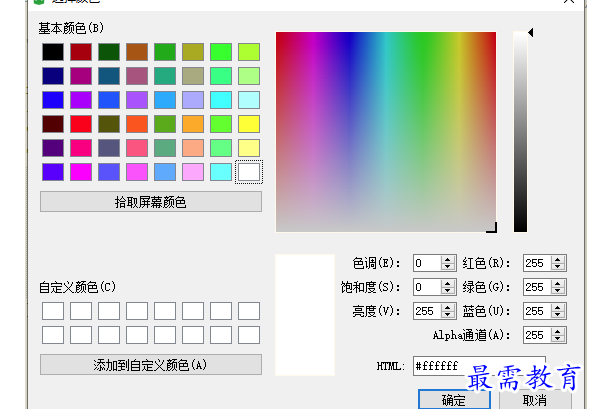The image size is (589, 409).
Task: Confirm with the 确定 button
Action: tap(454, 400)
